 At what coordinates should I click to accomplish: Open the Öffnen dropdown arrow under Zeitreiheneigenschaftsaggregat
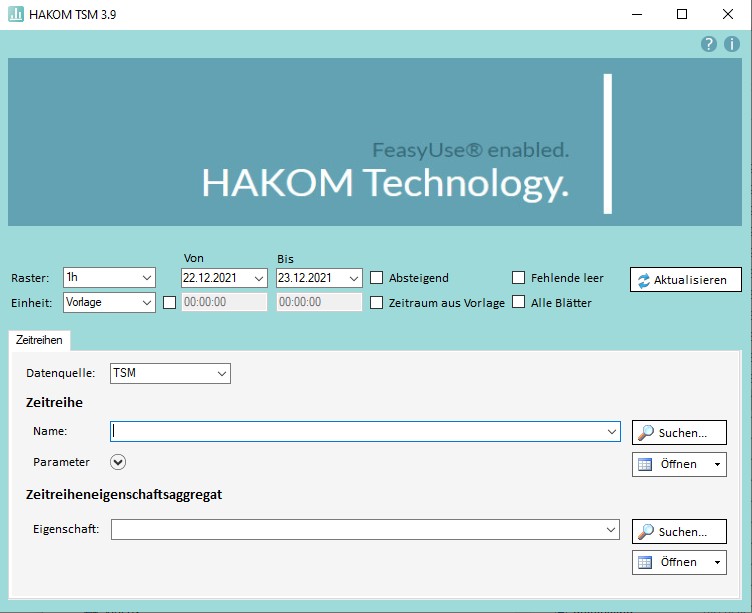(x=717, y=563)
